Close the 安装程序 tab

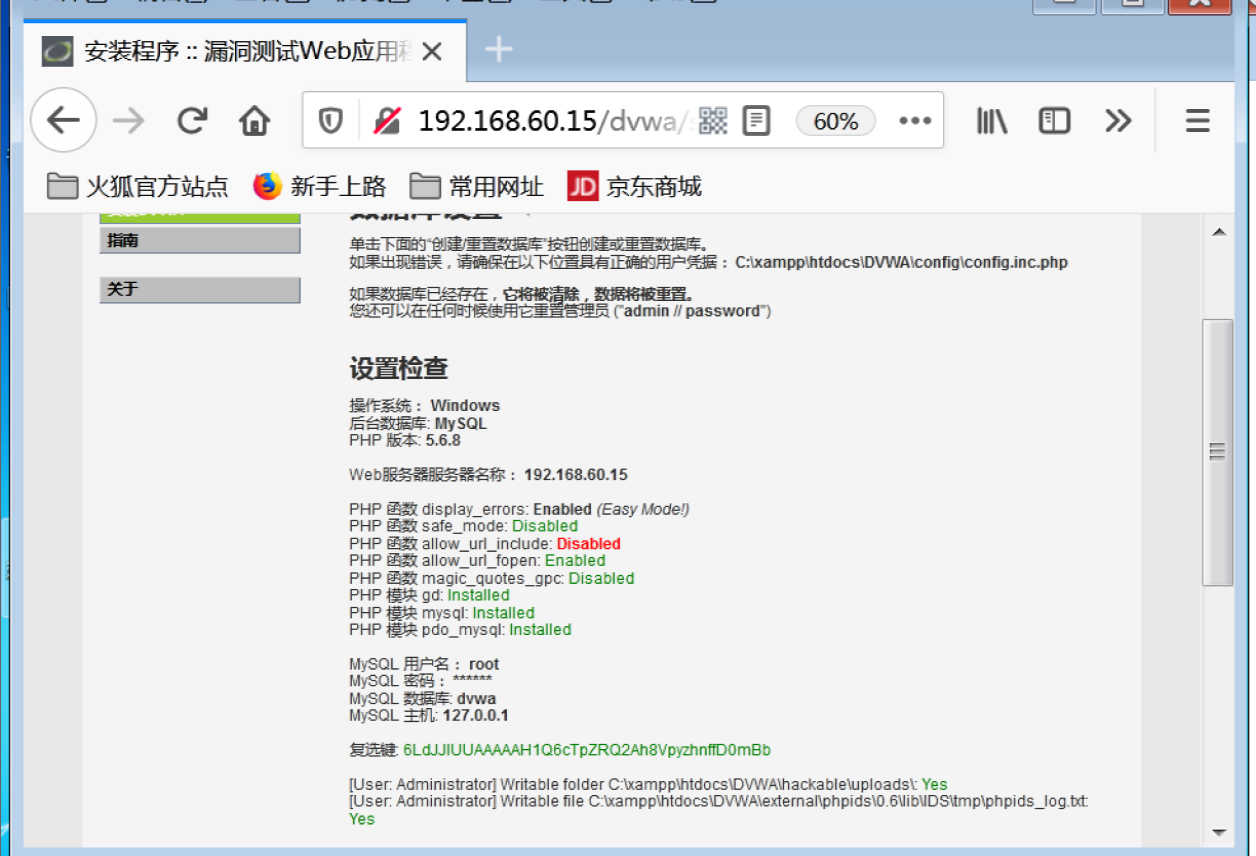[x=432, y=52]
